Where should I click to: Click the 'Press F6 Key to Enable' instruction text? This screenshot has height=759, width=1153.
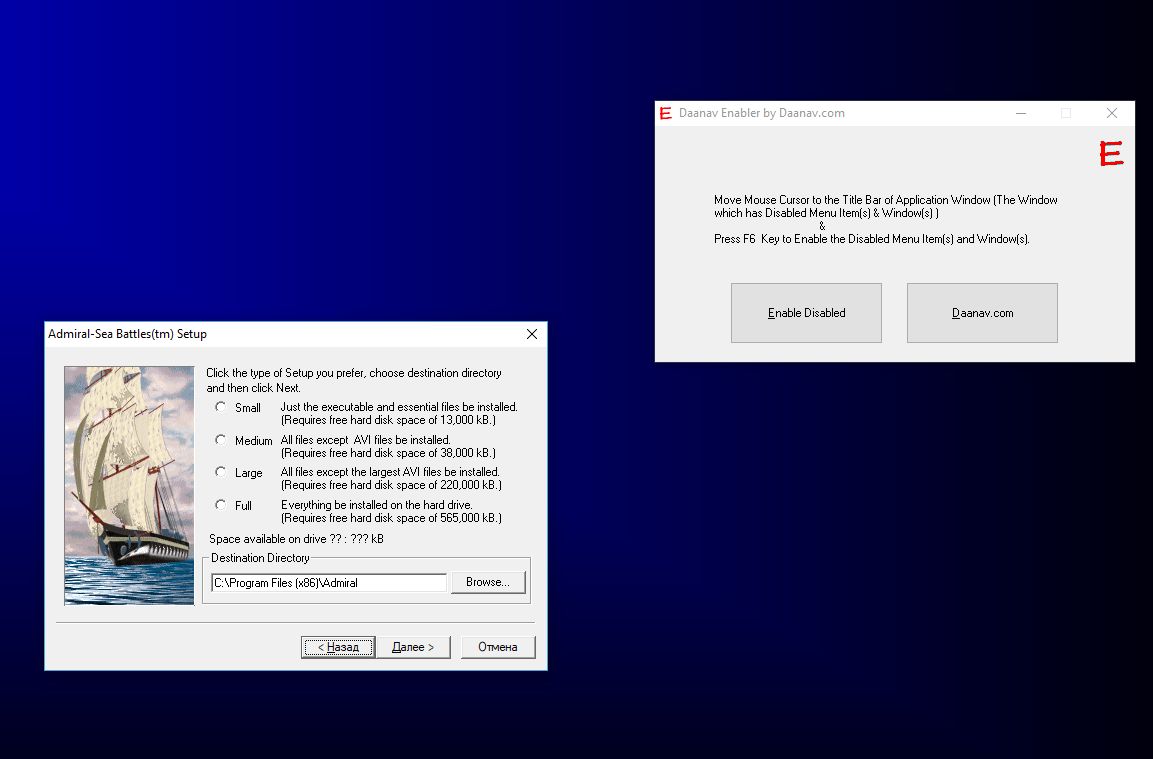click(x=871, y=239)
